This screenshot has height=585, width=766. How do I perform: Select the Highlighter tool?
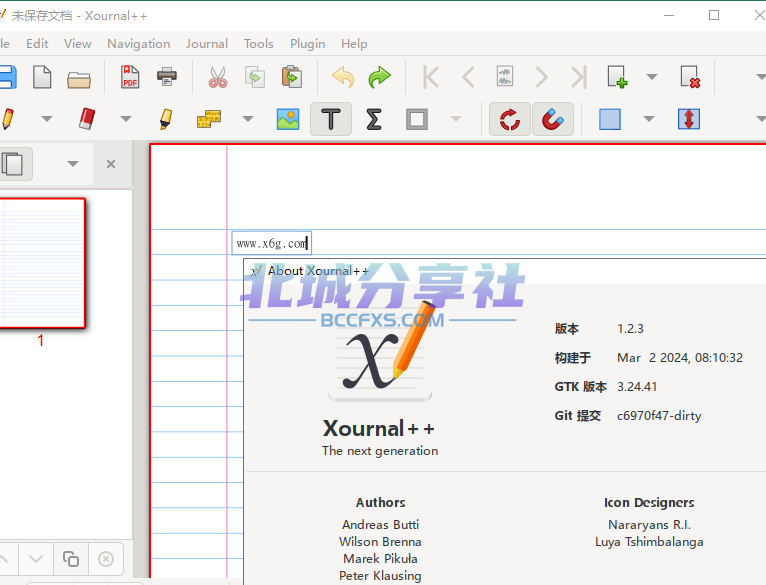(166, 119)
